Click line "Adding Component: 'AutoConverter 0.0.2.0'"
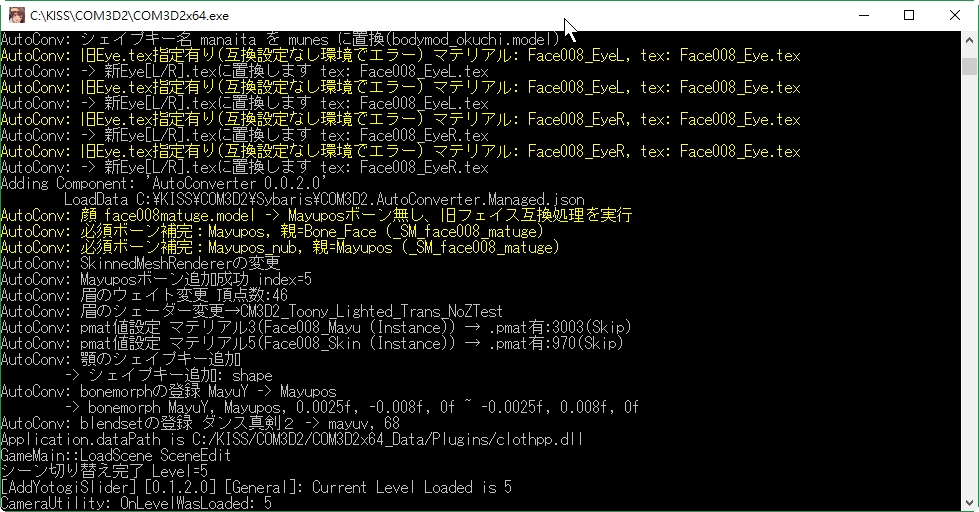The width and height of the screenshot is (979, 512). click(164, 184)
